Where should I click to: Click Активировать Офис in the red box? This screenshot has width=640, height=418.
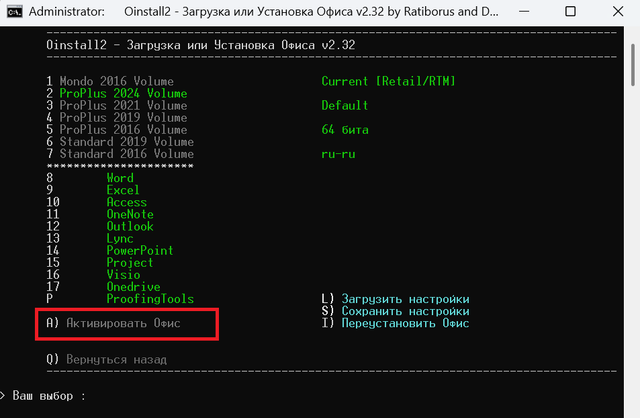125,324
